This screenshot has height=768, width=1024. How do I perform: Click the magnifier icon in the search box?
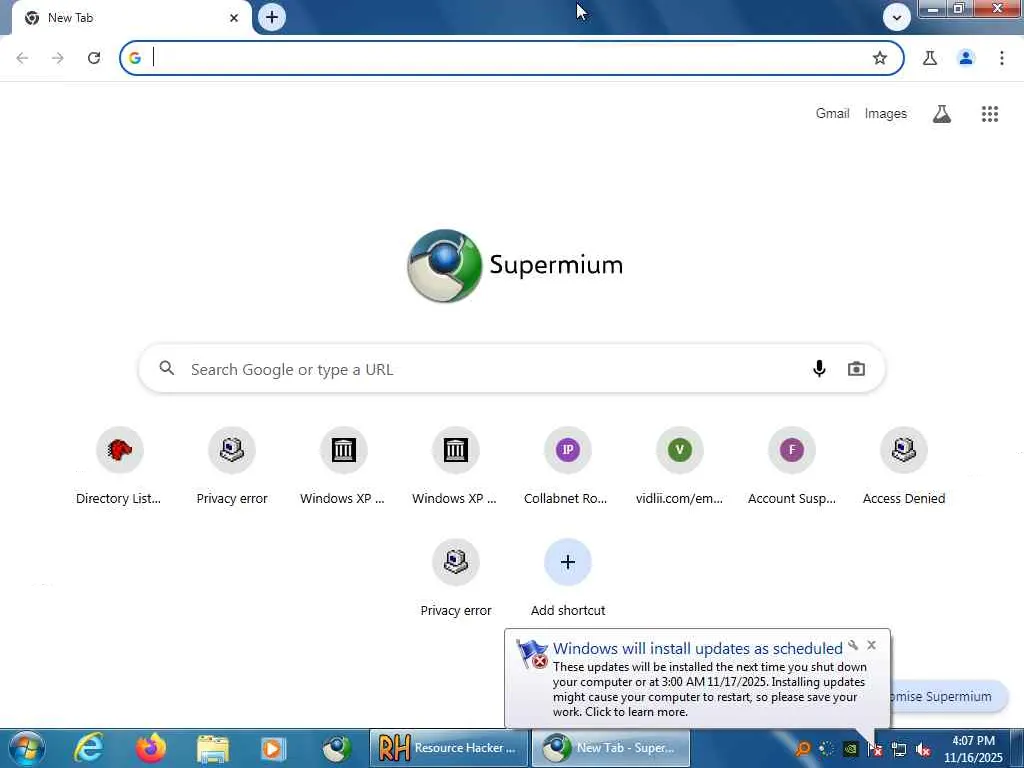click(x=167, y=368)
